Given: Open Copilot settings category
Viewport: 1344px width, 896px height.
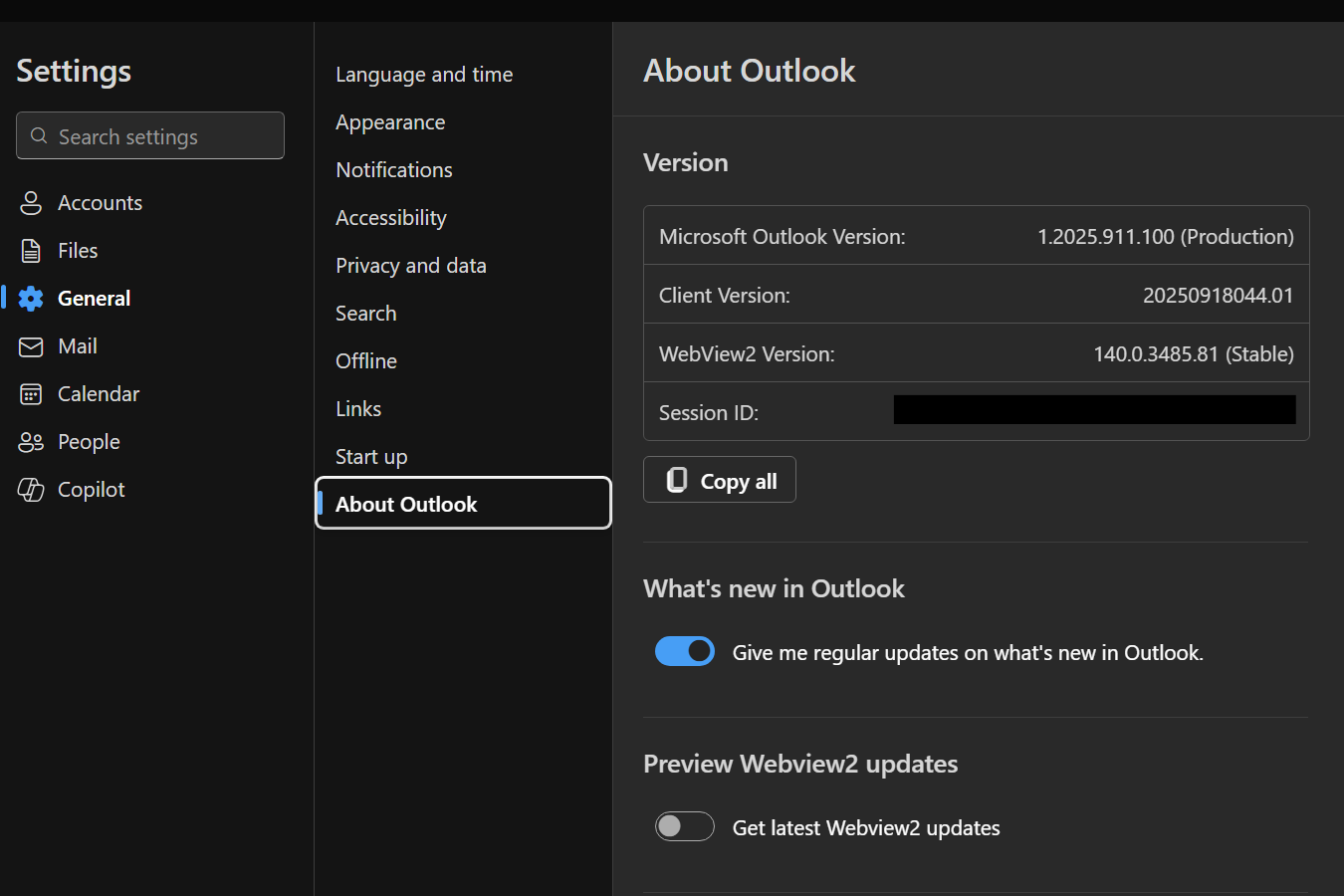Looking at the screenshot, I should click(x=92, y=490).
